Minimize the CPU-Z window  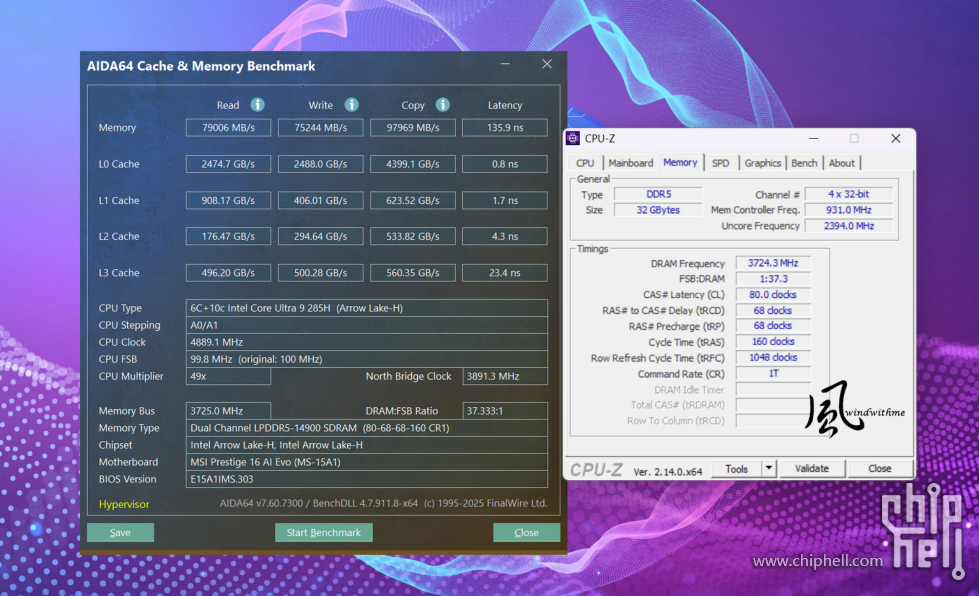point(813,138)
